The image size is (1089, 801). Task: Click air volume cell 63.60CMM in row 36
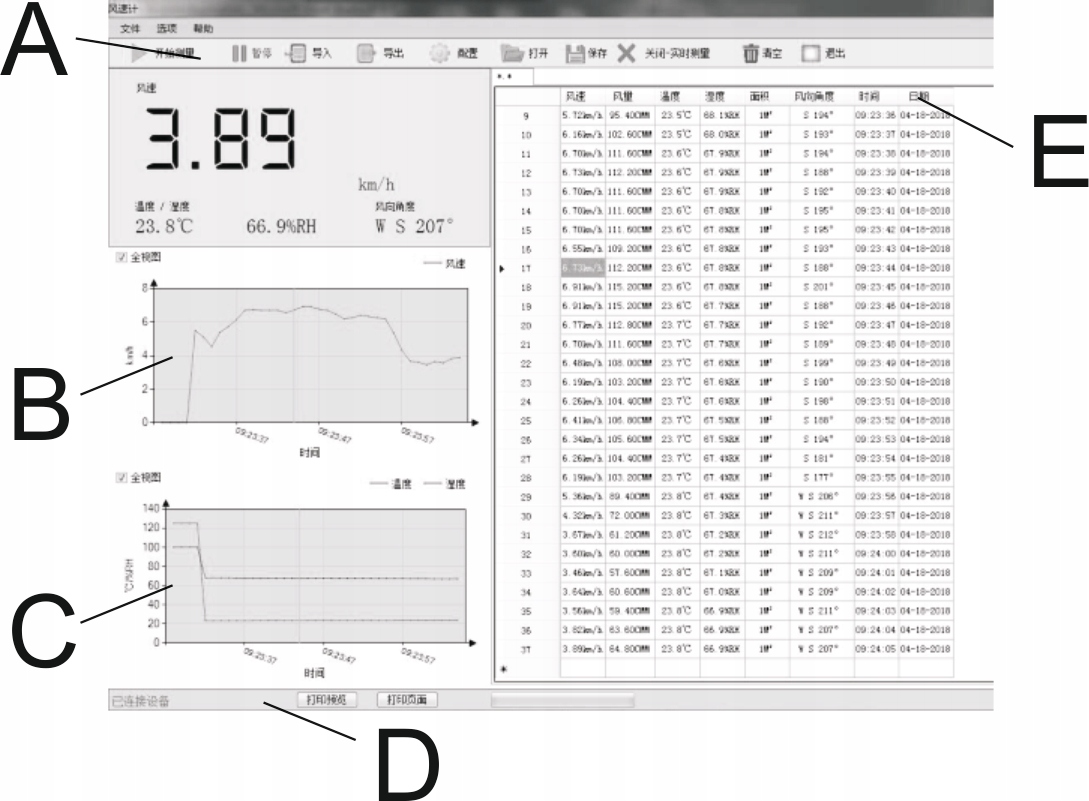(630, 630)
